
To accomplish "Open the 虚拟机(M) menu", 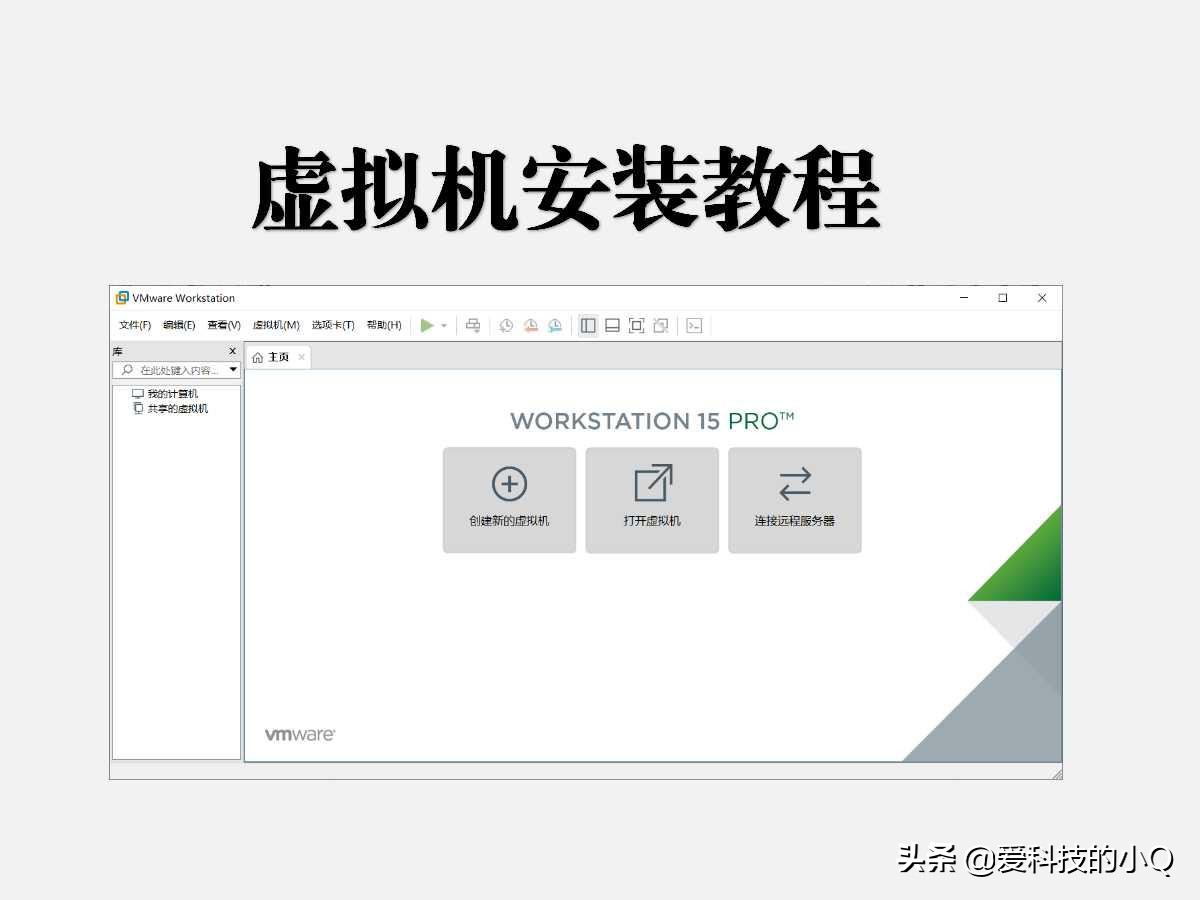I will point(276,325).
